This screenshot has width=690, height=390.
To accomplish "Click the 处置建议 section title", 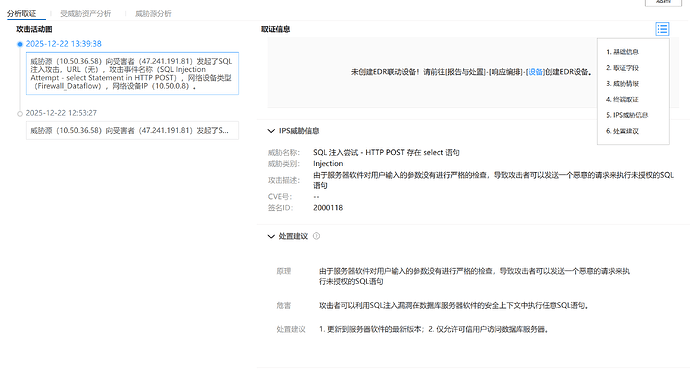I will (293, 236).
